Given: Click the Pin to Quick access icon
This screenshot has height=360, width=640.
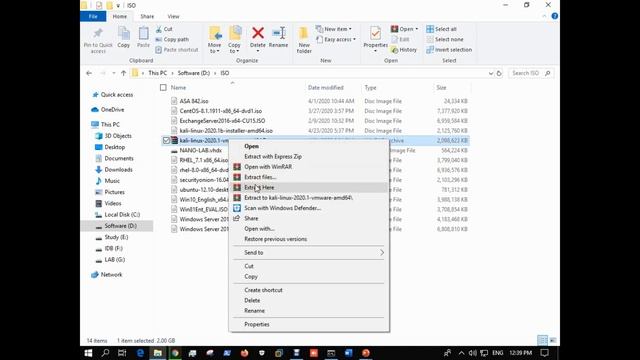Looking at the screenshot, I should (x=98, y=34).
